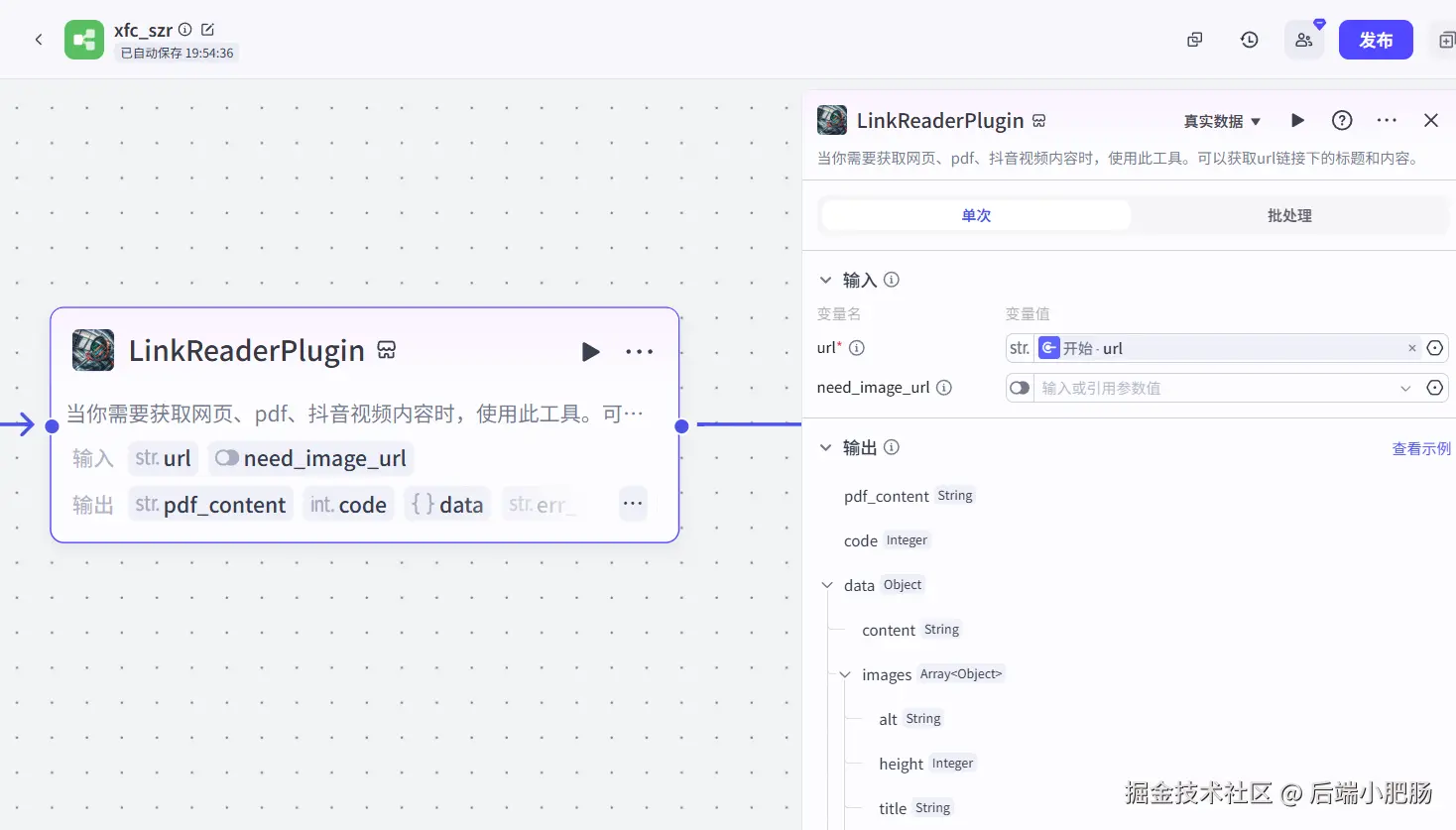Click the LinkReaderPlugin avatar on the canvas node
The height and width of the screenshot is (830, 1456).
(93, 350)
